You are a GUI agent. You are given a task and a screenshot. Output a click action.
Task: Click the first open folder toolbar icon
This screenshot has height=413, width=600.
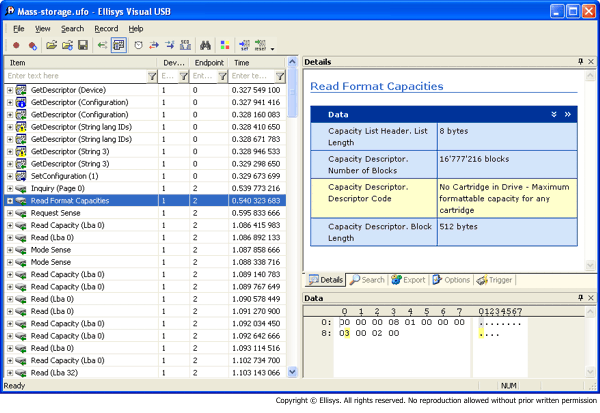49,46
